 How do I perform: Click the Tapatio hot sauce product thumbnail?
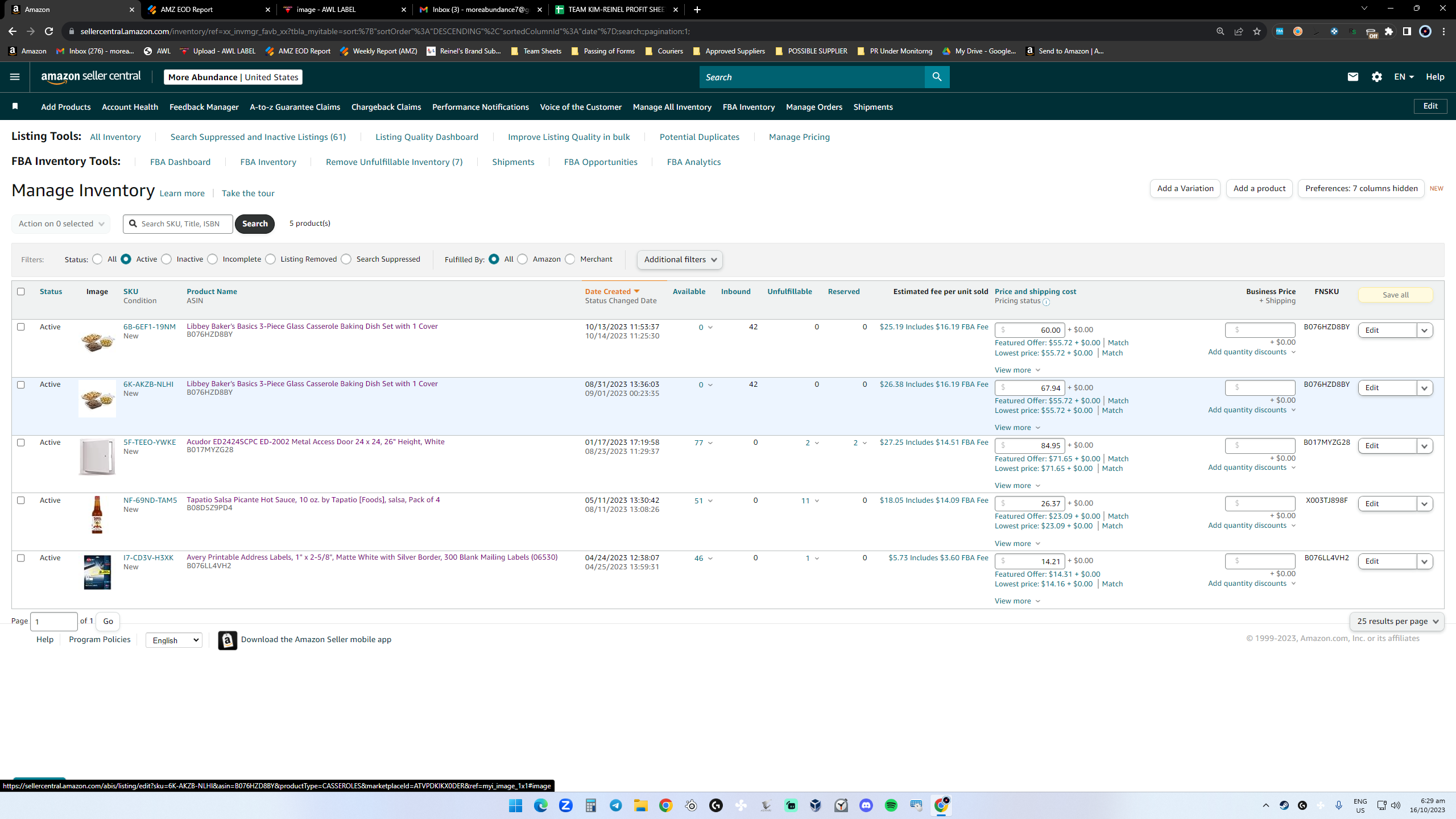pos(97,514)
